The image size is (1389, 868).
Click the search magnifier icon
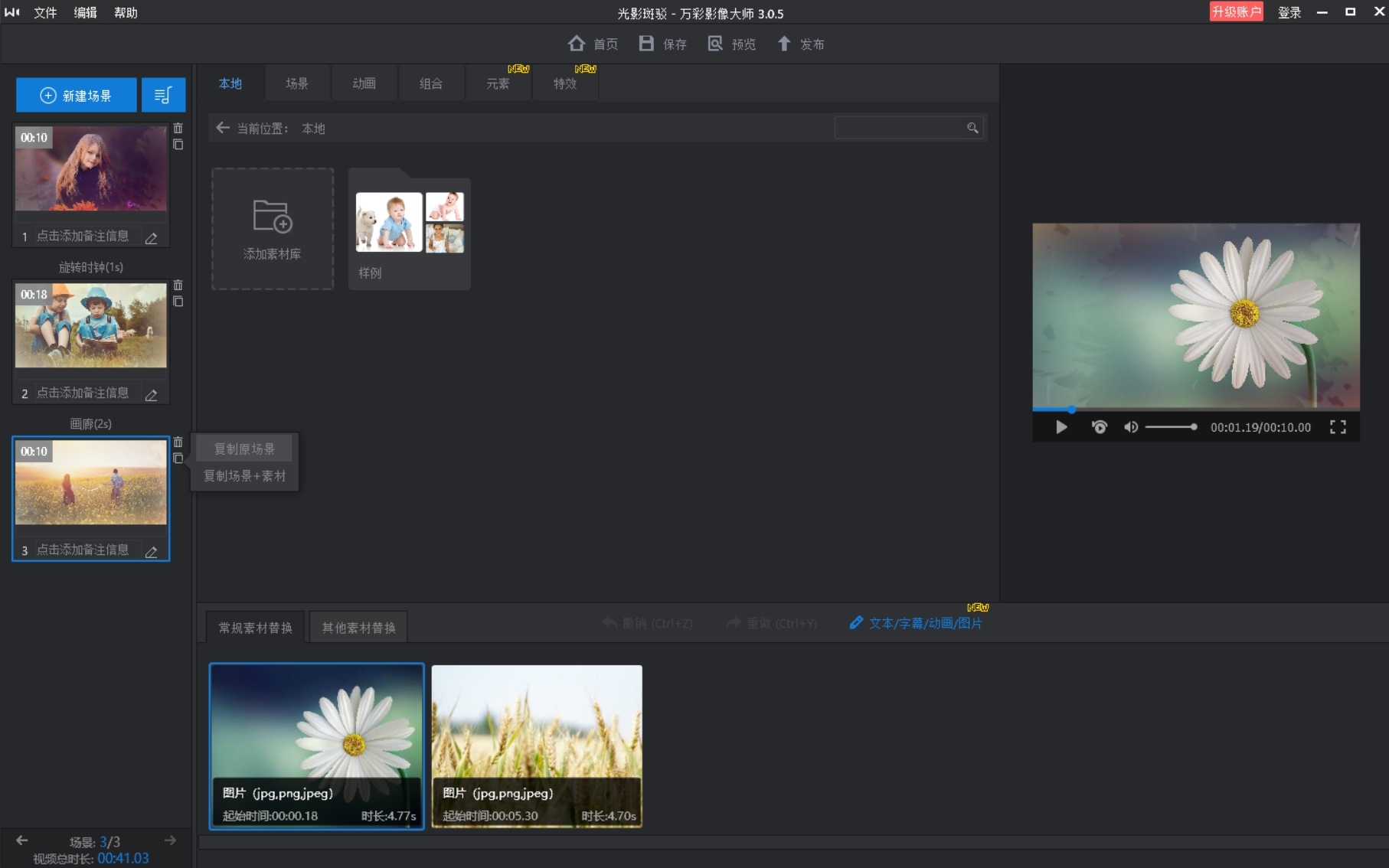point(972,128)
